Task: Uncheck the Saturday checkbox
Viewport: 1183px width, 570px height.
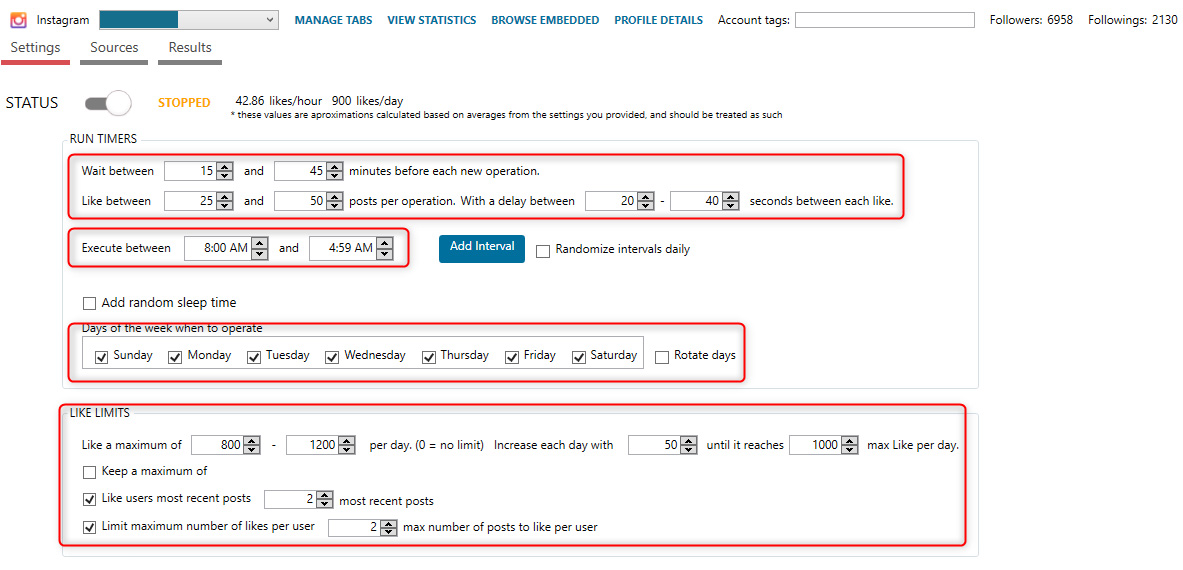Action: [579, 357]
